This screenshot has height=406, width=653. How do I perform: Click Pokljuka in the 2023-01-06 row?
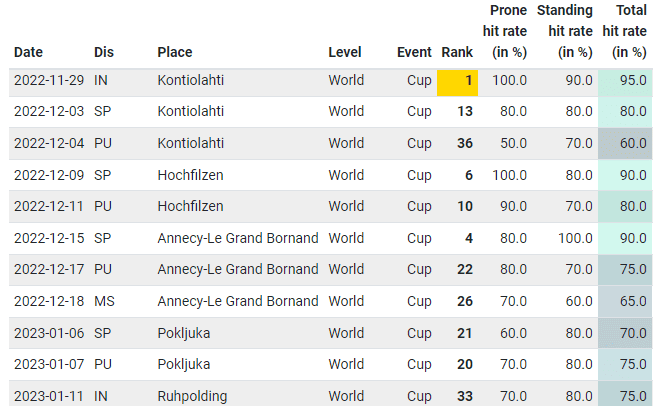tap(186, 332)
